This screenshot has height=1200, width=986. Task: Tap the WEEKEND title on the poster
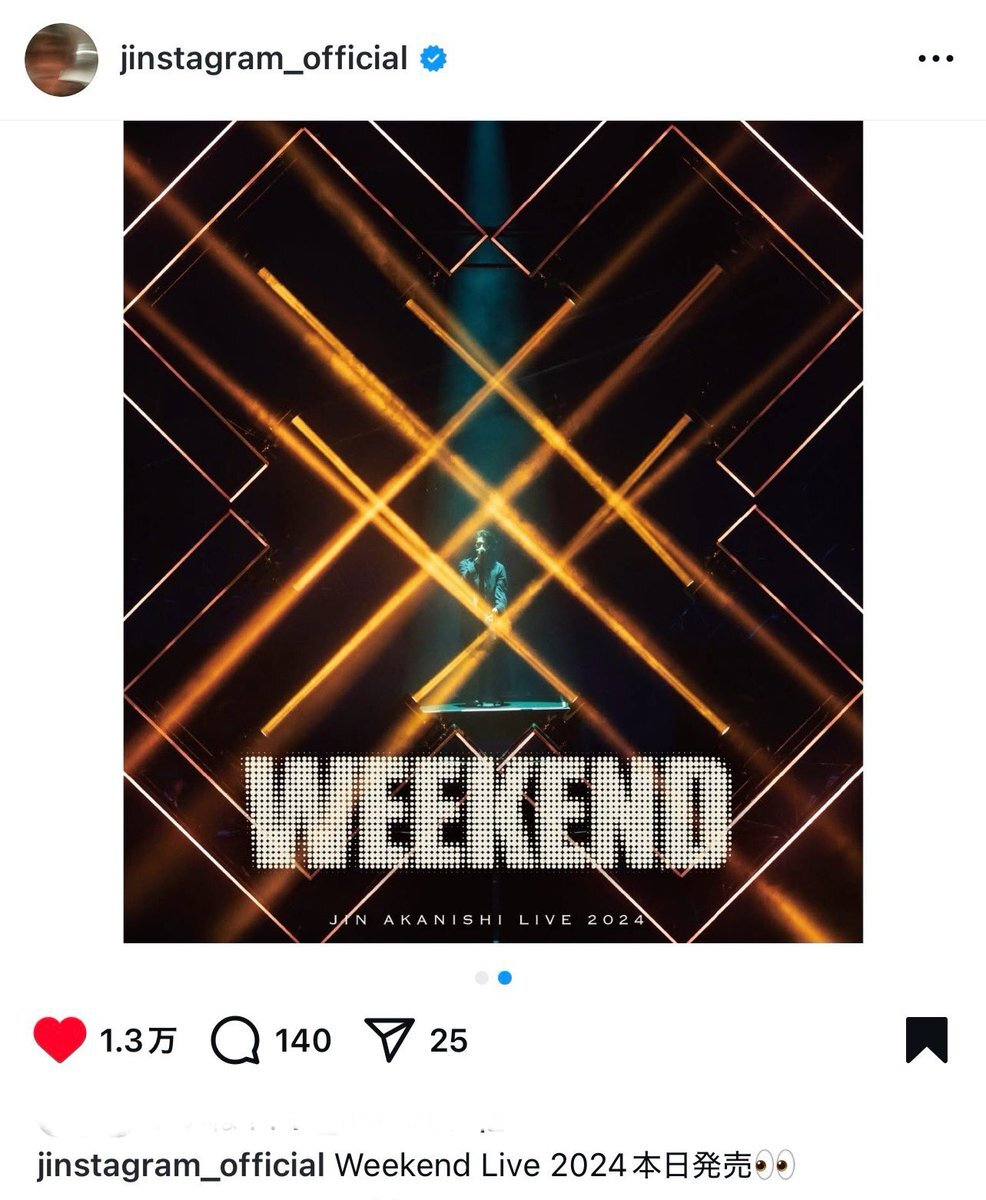pyautogui.click(x=489, y=813)
